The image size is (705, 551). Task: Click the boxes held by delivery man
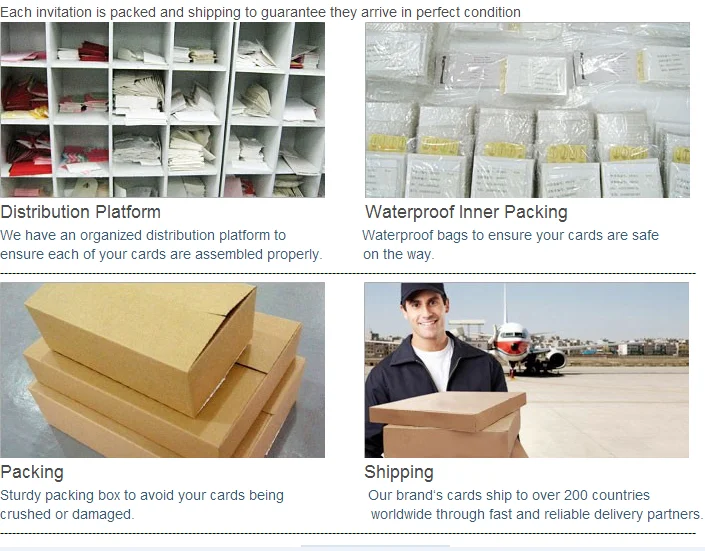pos(447,424)
